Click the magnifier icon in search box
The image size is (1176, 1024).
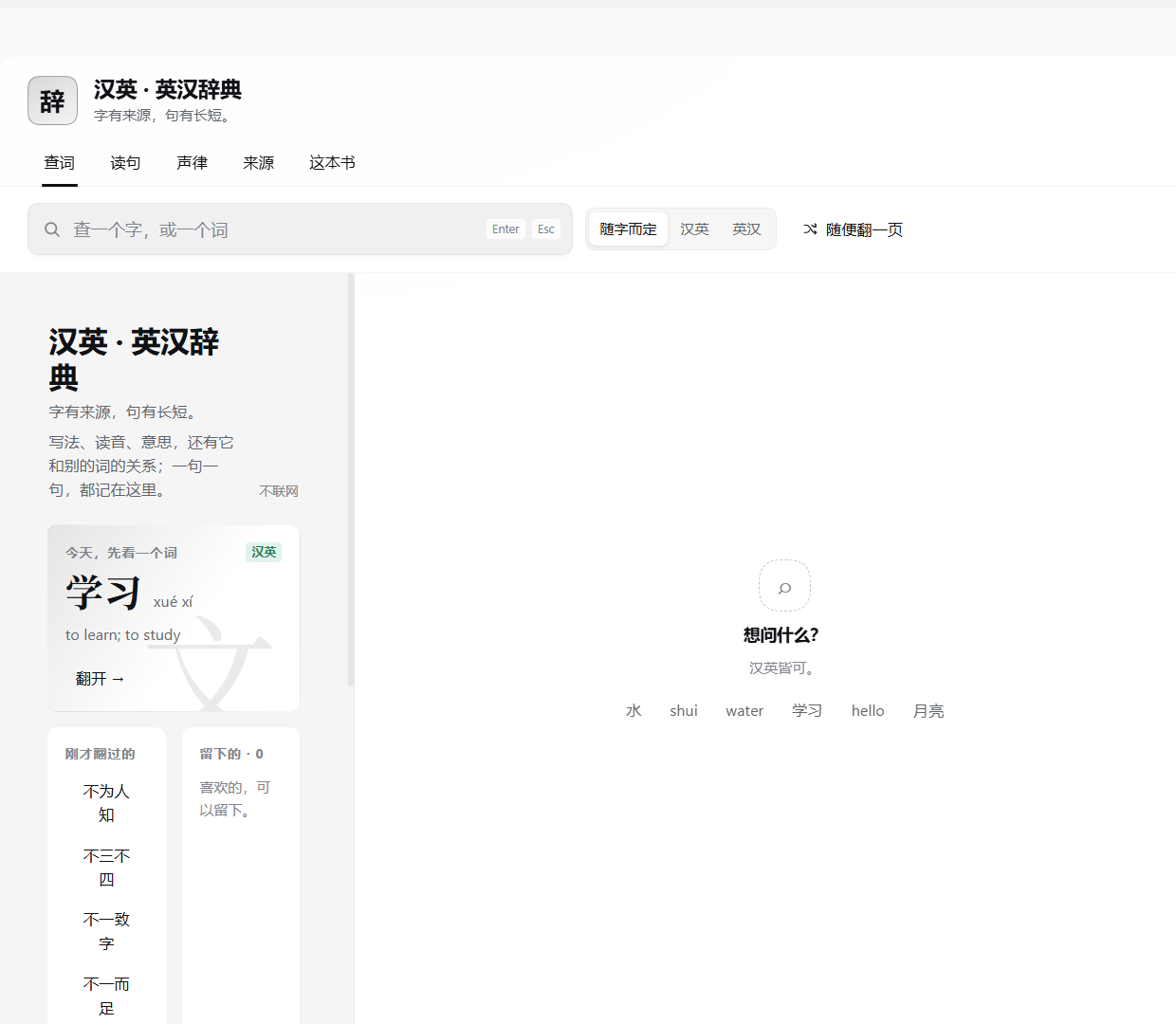click(x=52, y=229)
